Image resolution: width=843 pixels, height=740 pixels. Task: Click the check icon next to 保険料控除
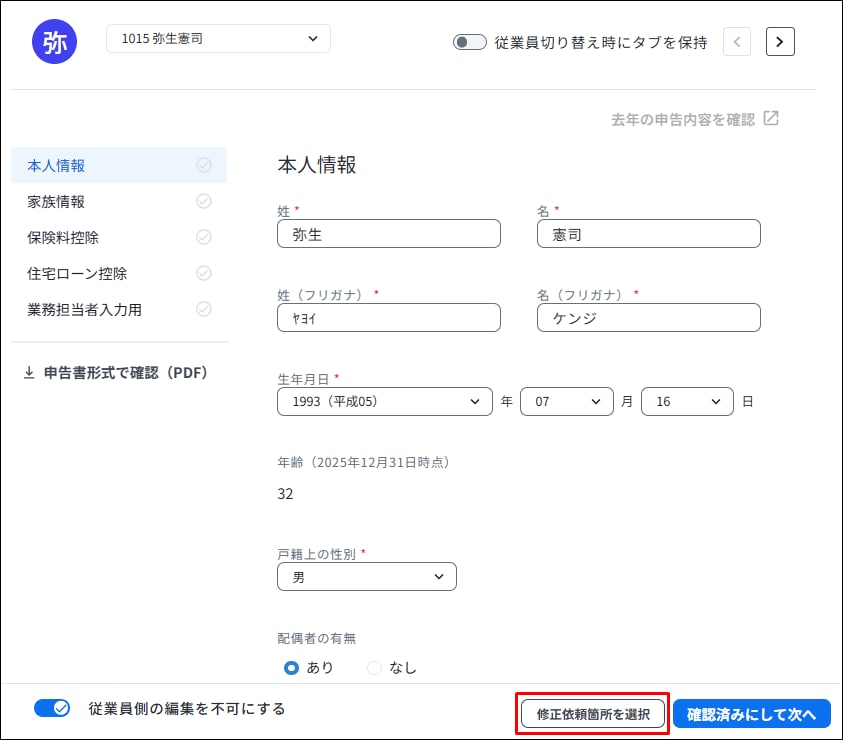(x=204, y=237)
